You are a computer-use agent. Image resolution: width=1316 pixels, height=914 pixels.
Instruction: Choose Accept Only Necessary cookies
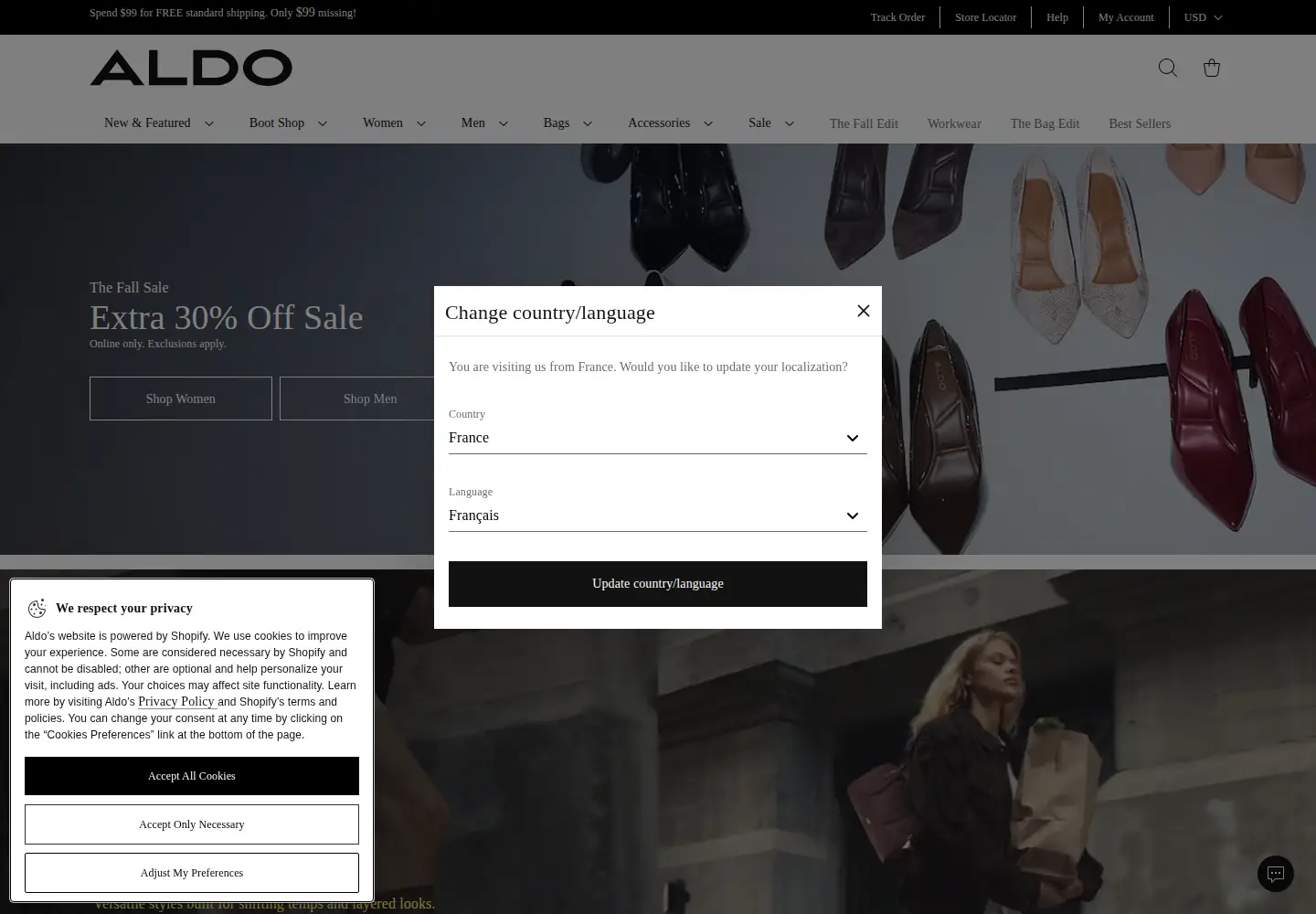pyautogui.click(x=192, y=824)
